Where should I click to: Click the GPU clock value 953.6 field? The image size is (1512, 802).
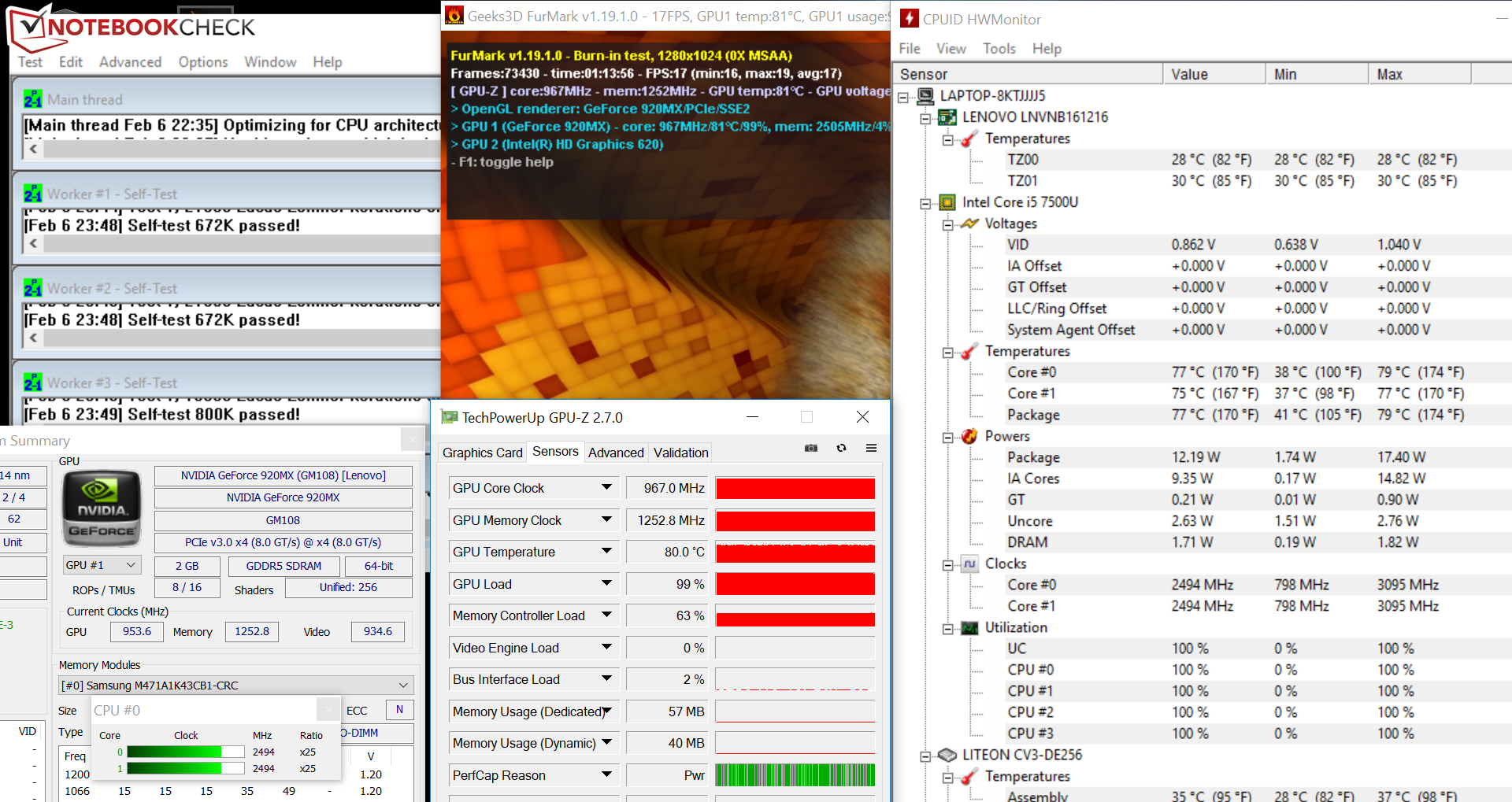coord(137,631)
